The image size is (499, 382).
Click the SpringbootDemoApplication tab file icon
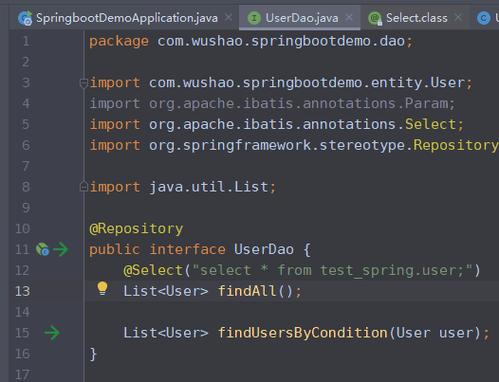click(x=25, y=18)
